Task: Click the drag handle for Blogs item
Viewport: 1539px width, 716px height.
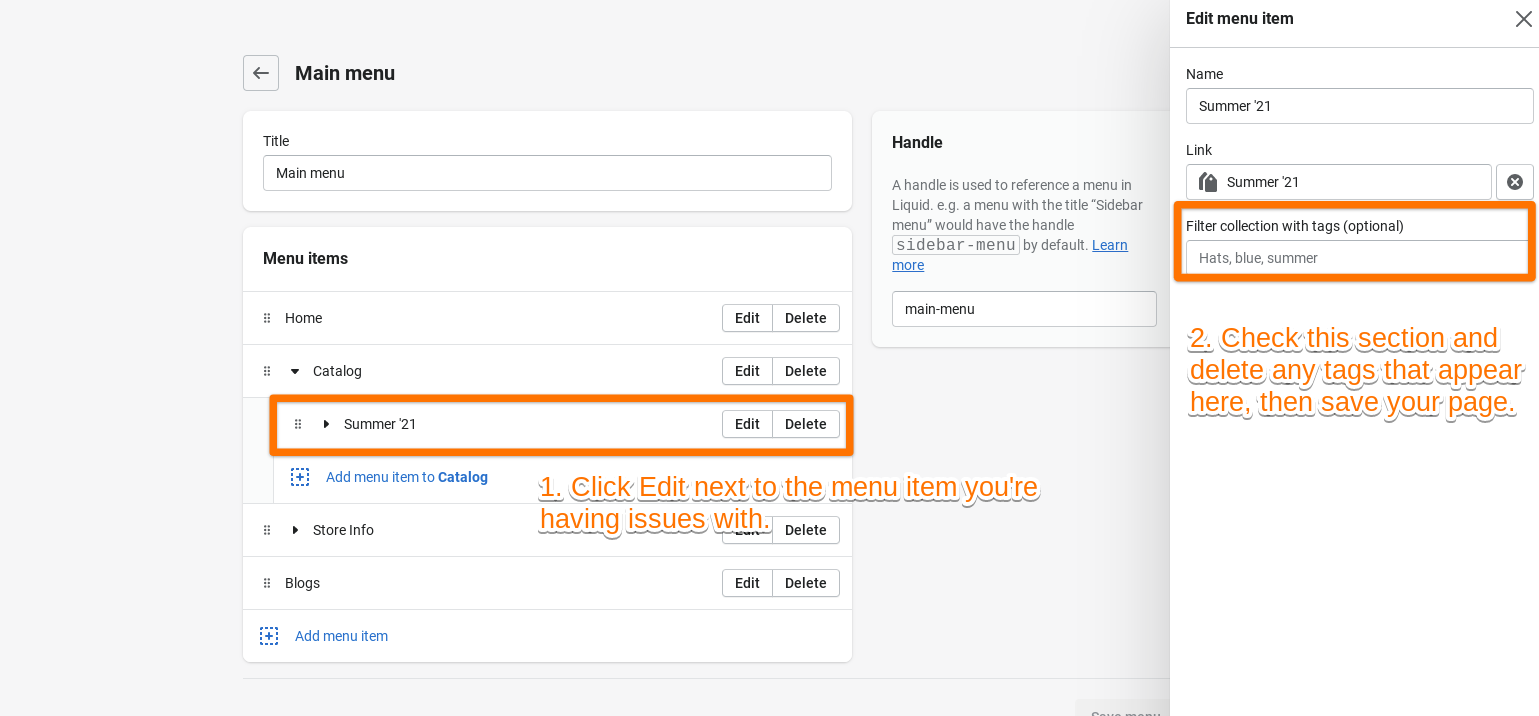Action: (267, 583)
